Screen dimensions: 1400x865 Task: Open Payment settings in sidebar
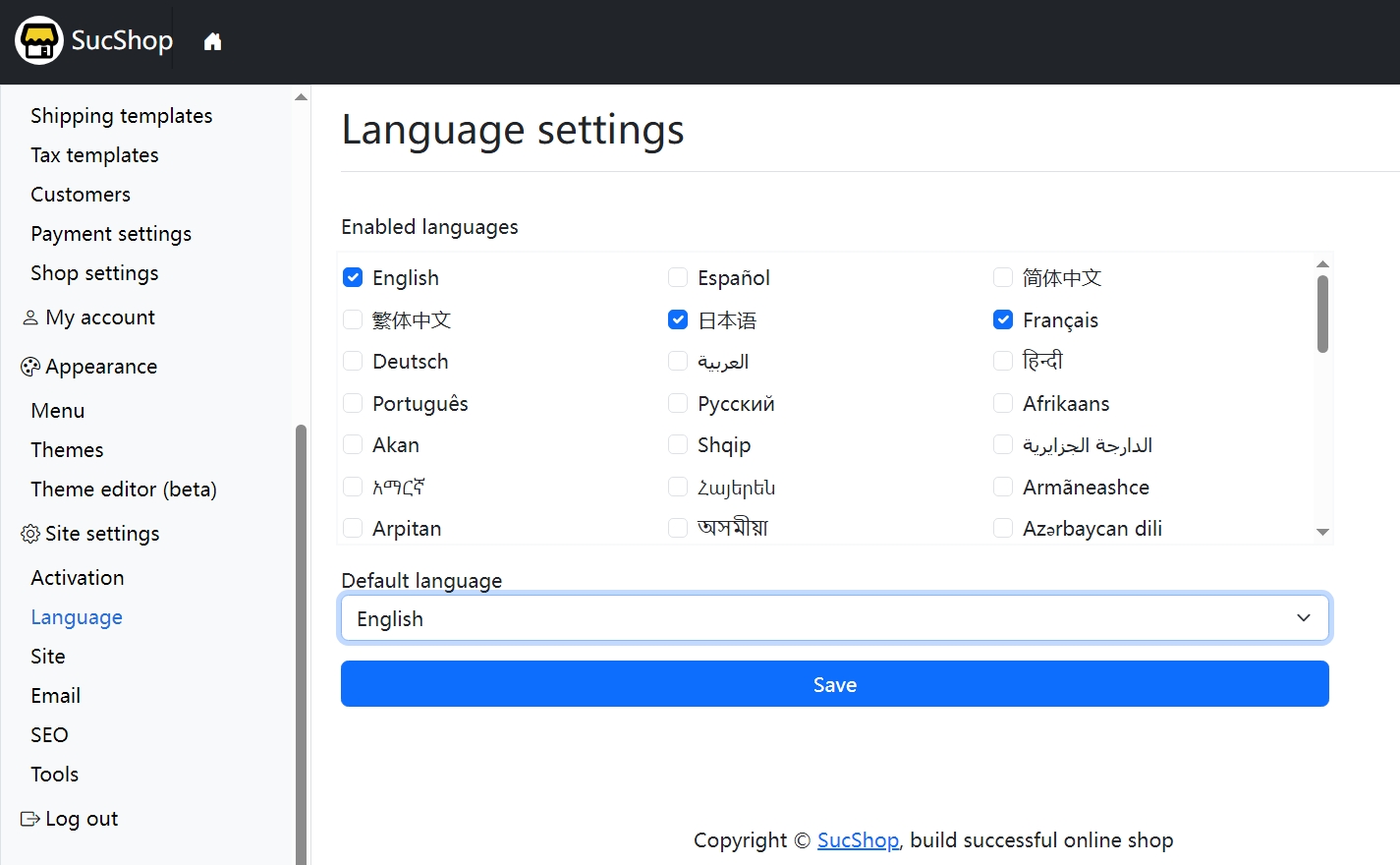pyautogui.click(x=111, y=234)
